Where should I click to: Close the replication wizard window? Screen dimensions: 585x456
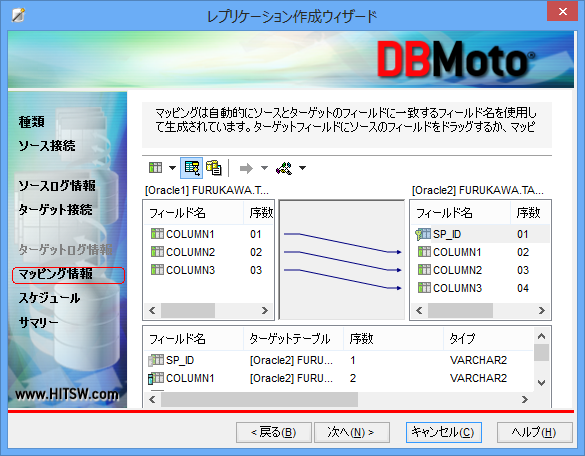click(563, 12)
